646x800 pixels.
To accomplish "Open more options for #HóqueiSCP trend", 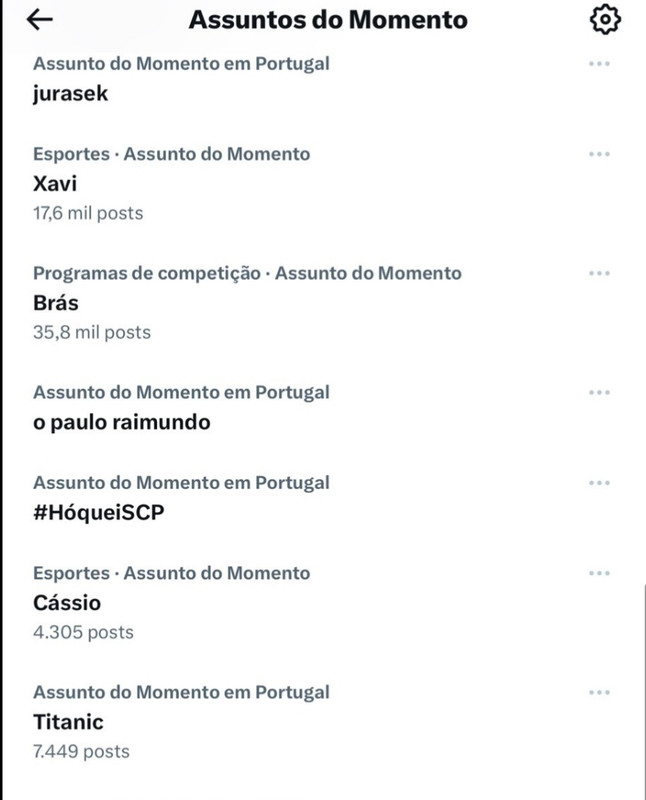I will coord(599,483).
